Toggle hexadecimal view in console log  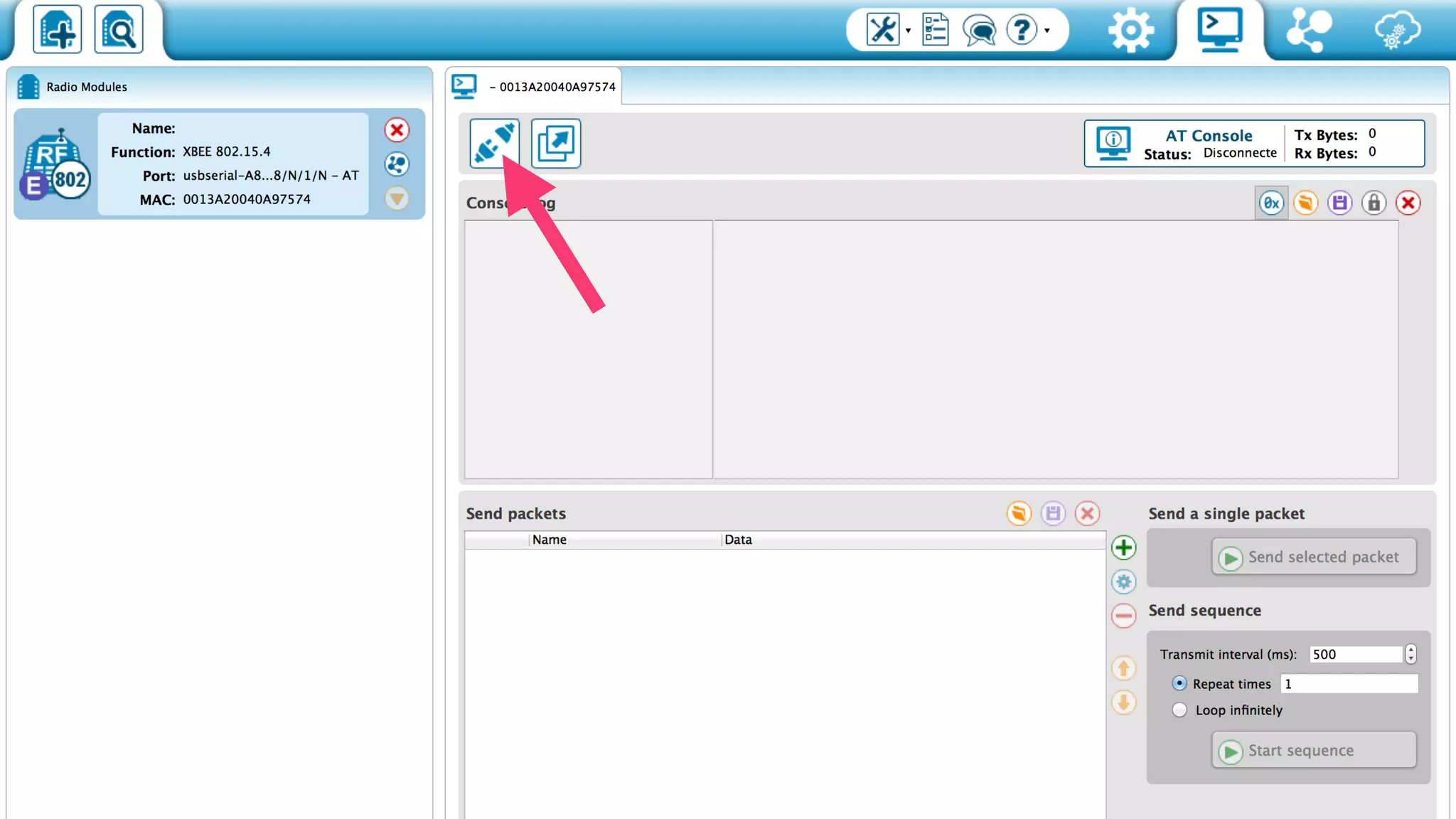point(1271,203)
